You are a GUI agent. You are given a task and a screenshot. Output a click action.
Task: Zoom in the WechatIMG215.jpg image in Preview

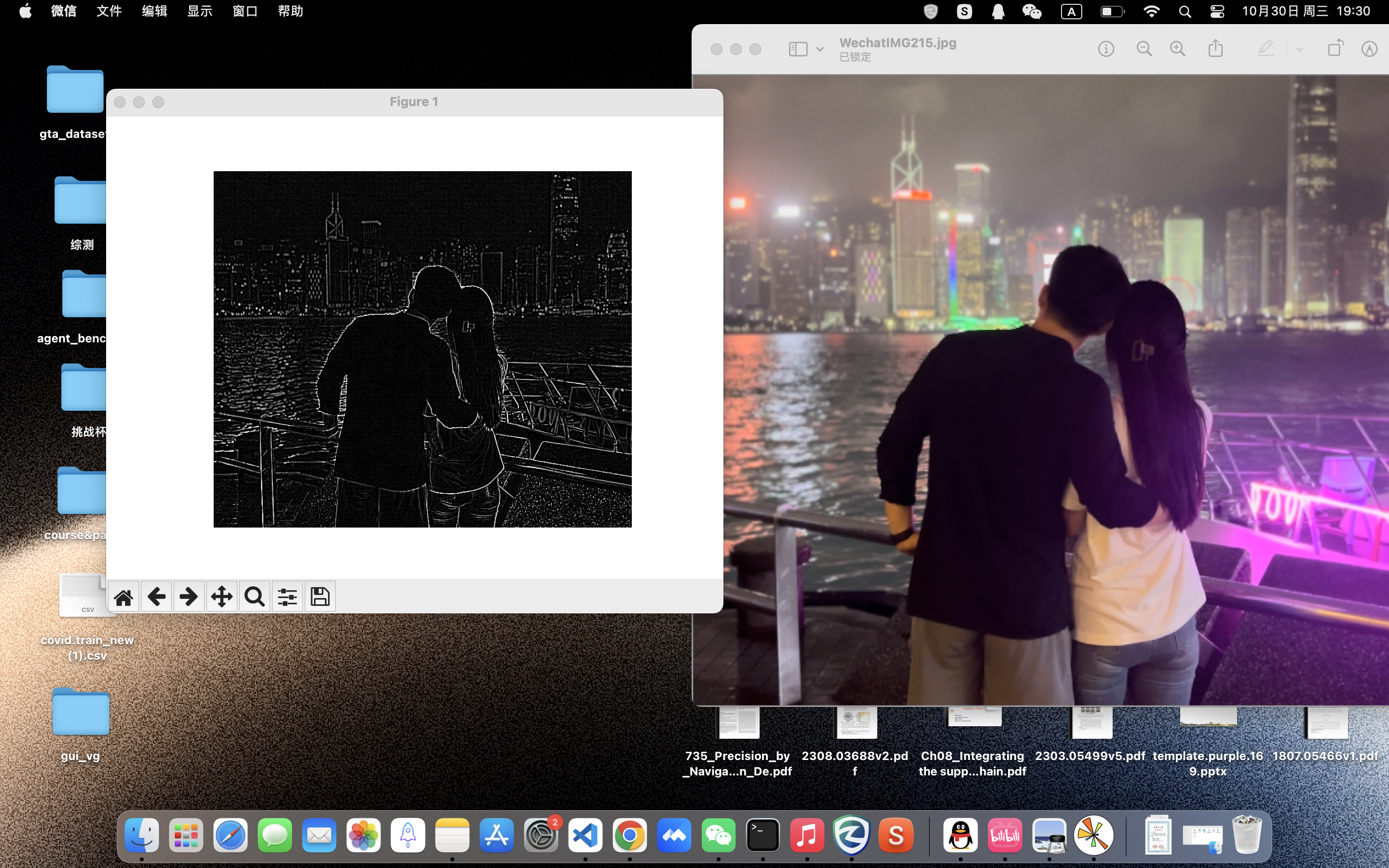click(x=1178, y=49)
